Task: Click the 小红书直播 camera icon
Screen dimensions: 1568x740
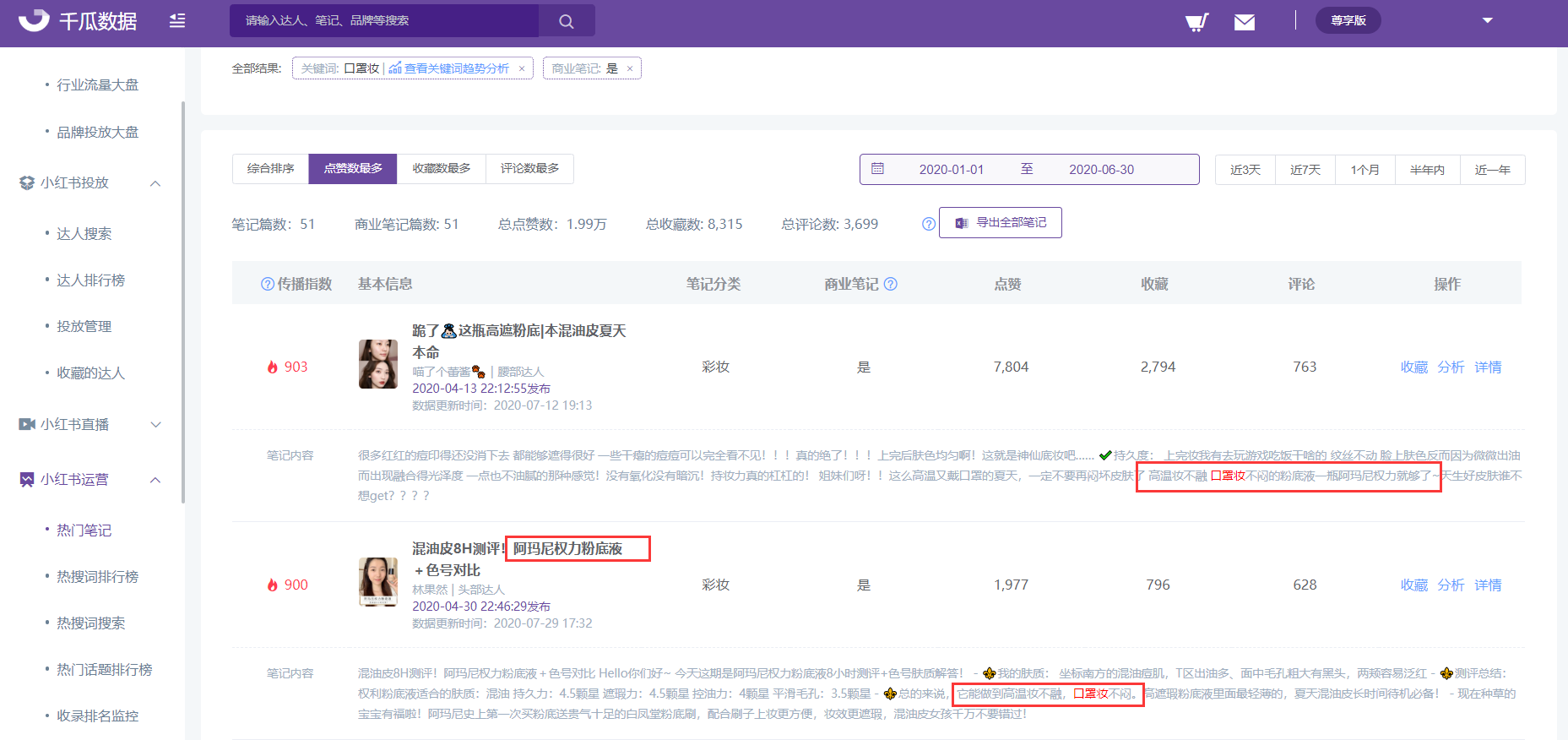Action: [x=27, y=424]
